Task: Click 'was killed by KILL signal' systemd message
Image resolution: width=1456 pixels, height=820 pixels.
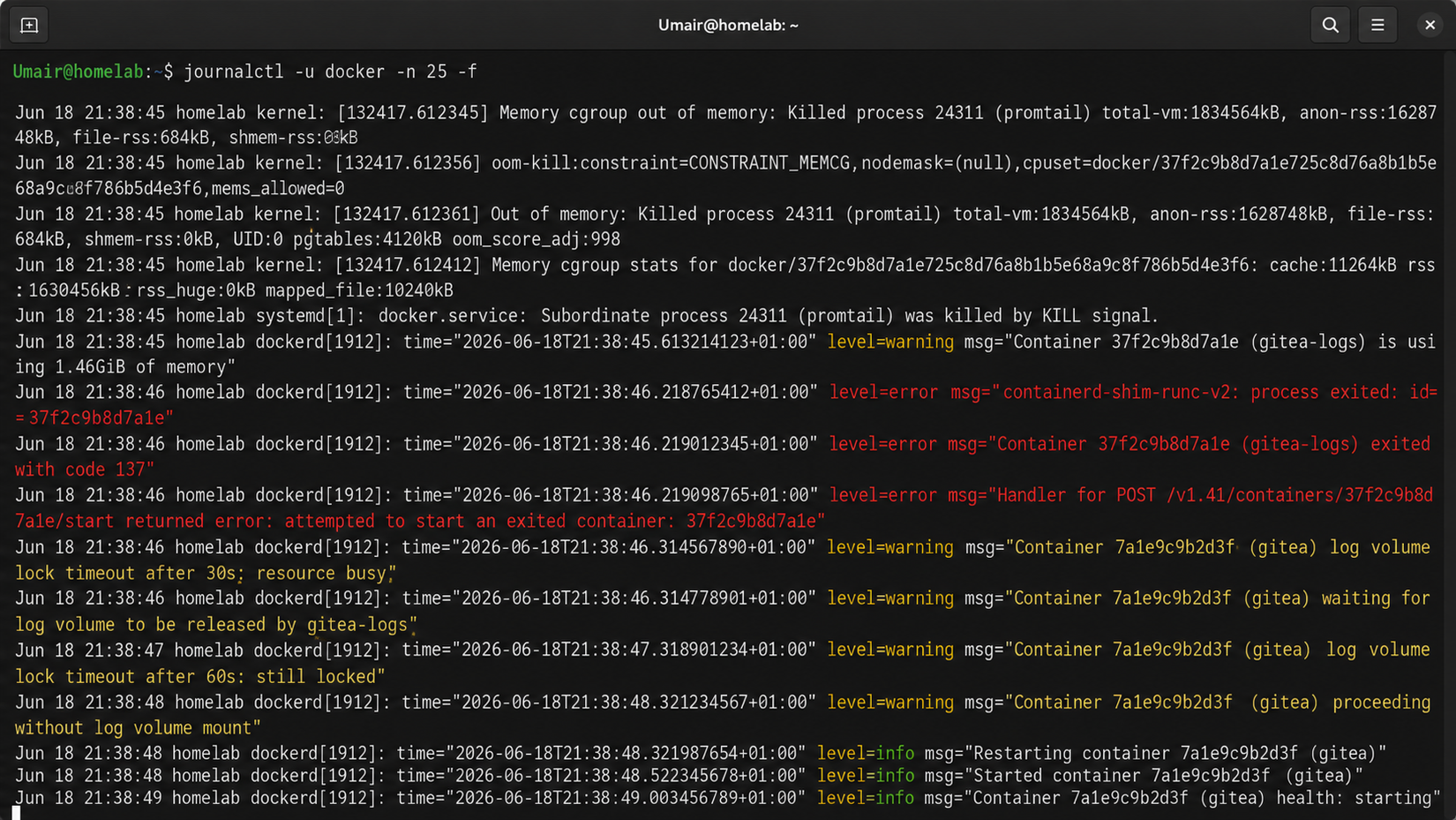Action: click(1031, 316)
